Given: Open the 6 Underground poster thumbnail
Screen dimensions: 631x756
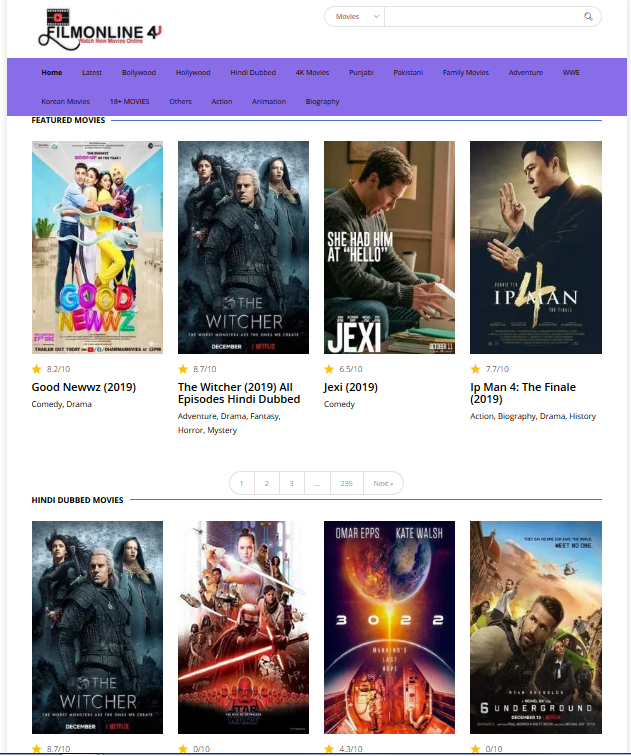Looking at the screenshot, I should [536, 627].
